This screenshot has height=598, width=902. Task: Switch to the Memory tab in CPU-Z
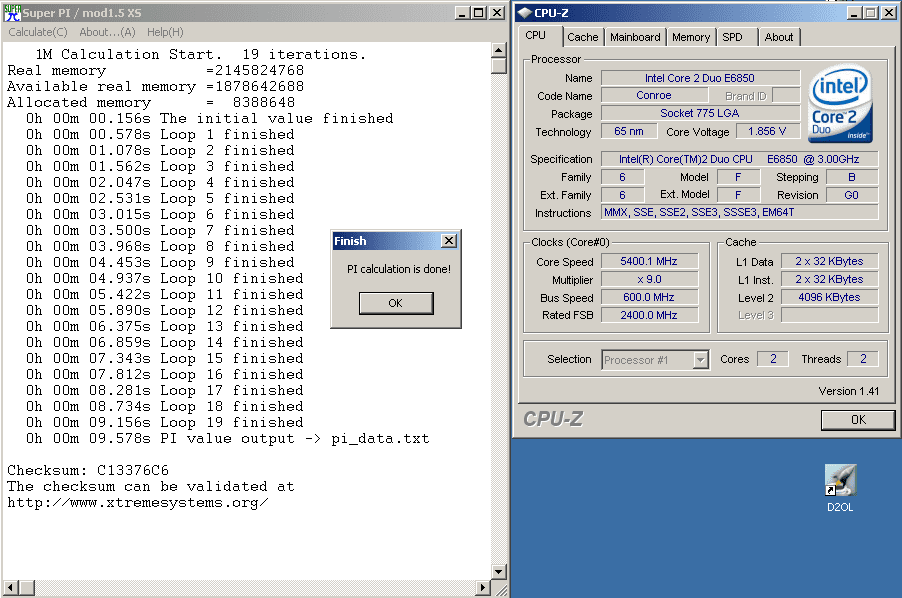(690, 37)
